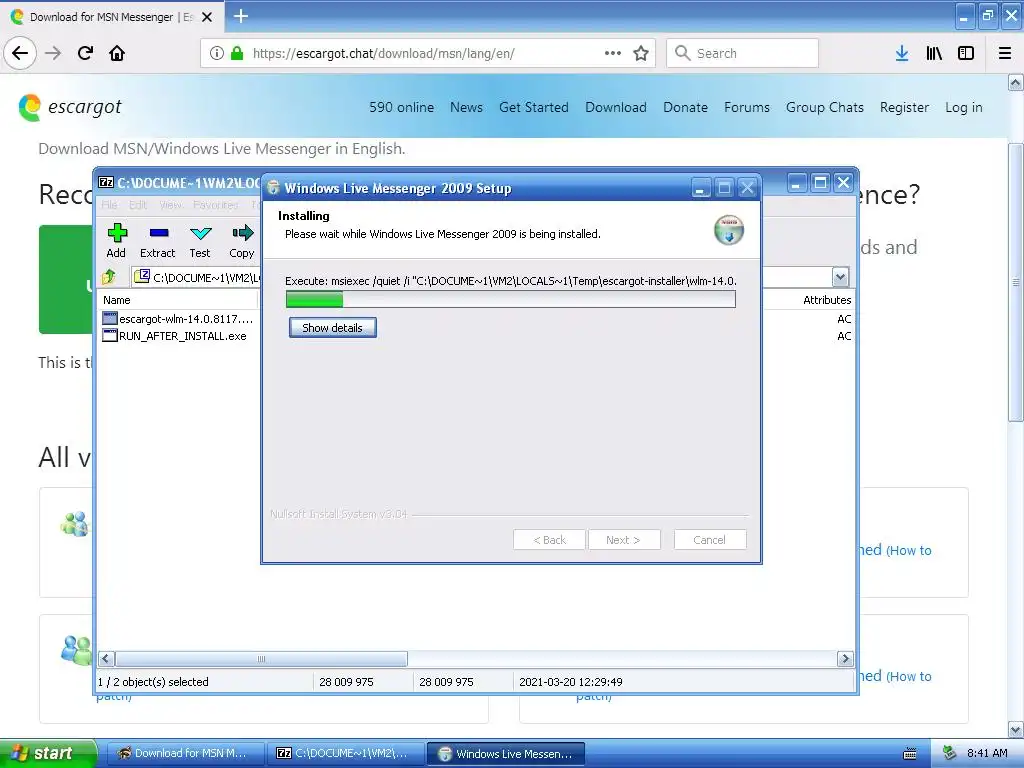
Task: Switch to 7-Zip C:\DOCUME~1 taskbar button
Action: [345, 753]
